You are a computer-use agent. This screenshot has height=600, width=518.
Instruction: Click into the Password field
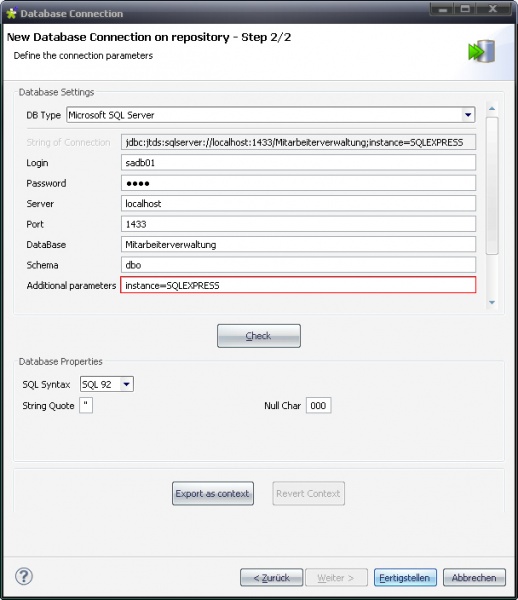tap(298, 183)
